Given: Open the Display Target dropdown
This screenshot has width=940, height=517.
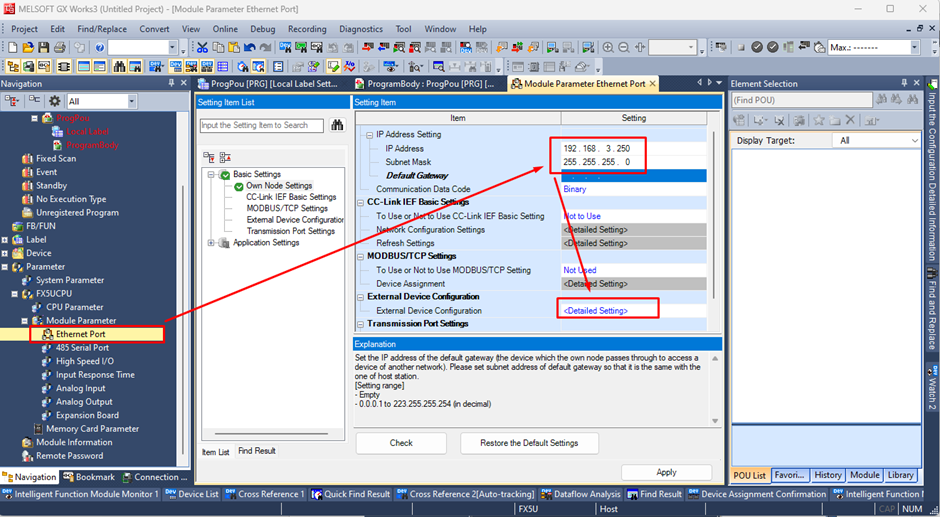Looking at the screenshot, I should click(x=914, y=140).
